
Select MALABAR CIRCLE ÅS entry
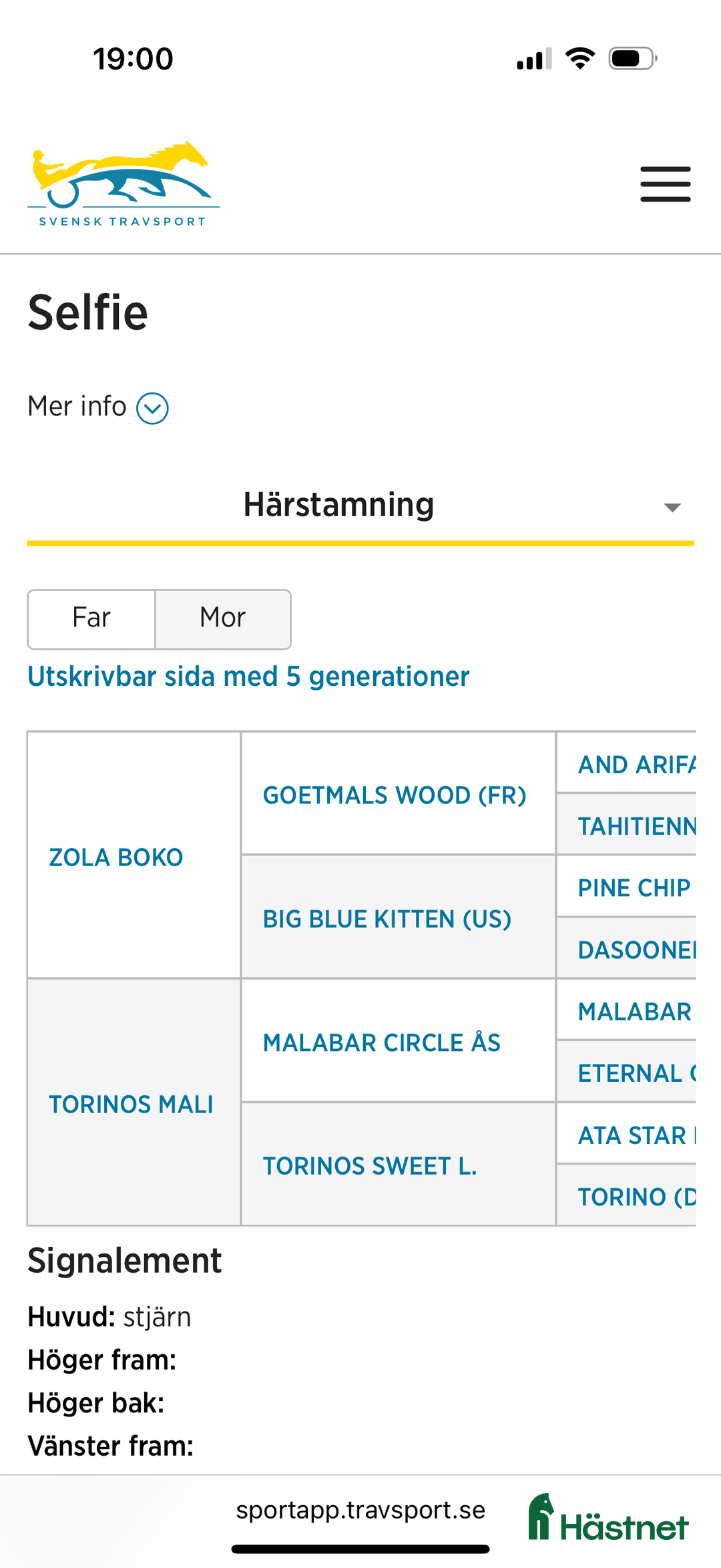(383, 1042)
